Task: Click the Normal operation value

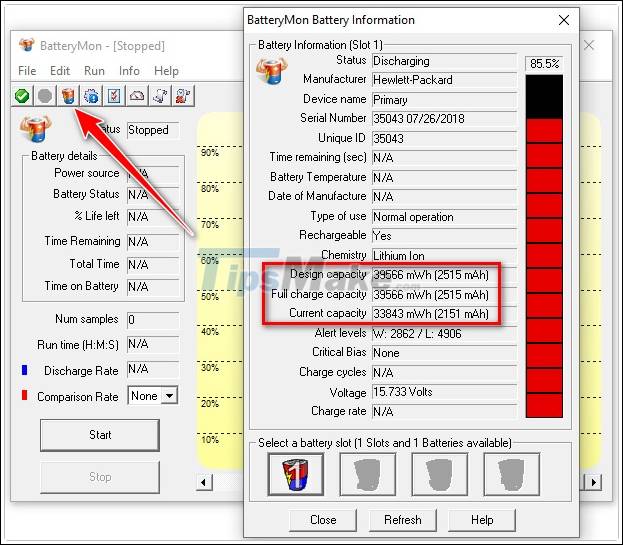Action: click(x=444, y=217)
